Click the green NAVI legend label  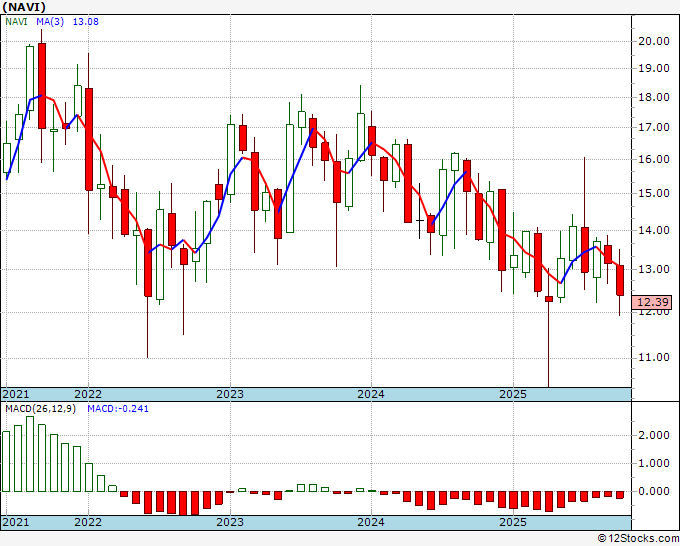click(16, 21)
